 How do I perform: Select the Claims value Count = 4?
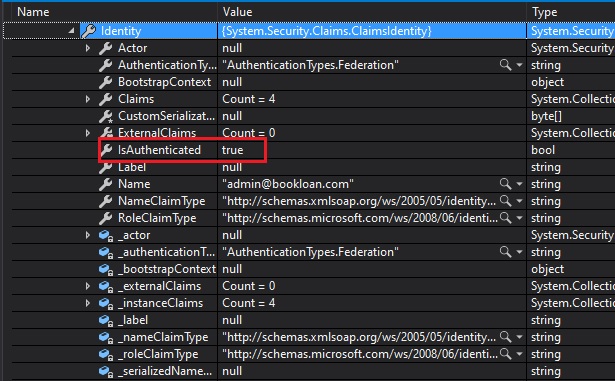click(249, 99)
